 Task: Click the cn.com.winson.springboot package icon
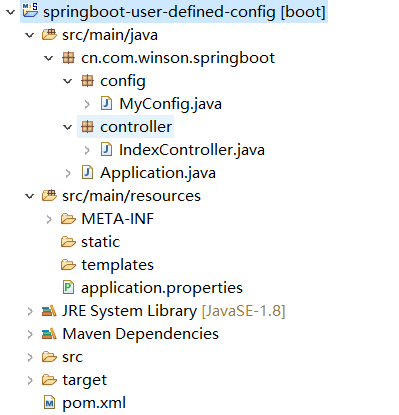coord(68,58)
